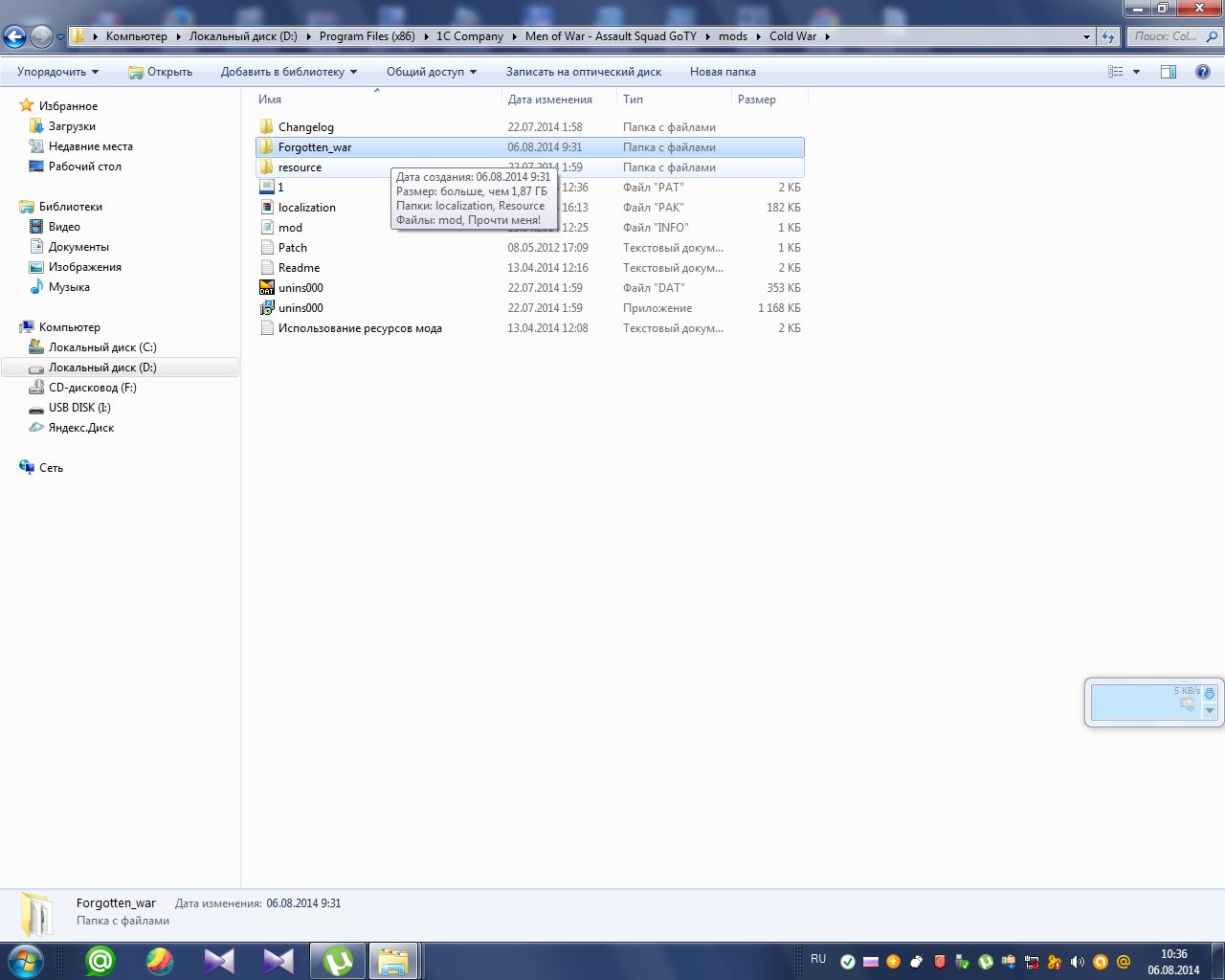Click the red shield tray icon
Viewport: 1225px width, 980px height.
[940, 962]
